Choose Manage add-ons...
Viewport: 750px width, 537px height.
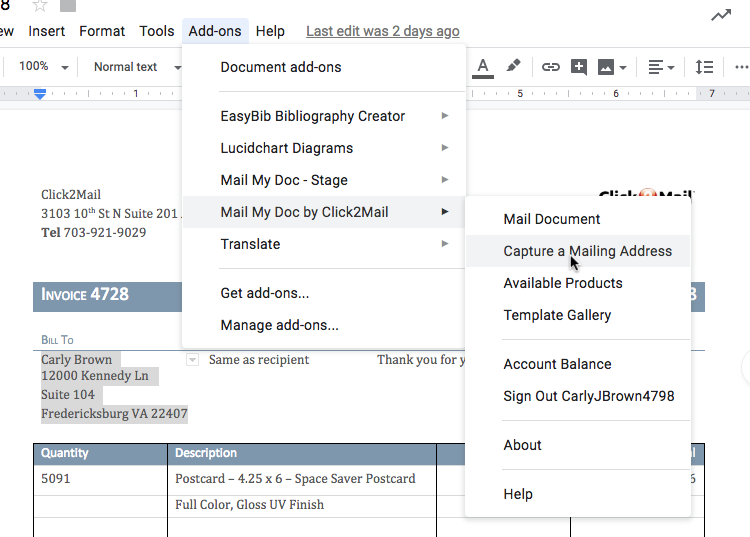tap(324, 325)
